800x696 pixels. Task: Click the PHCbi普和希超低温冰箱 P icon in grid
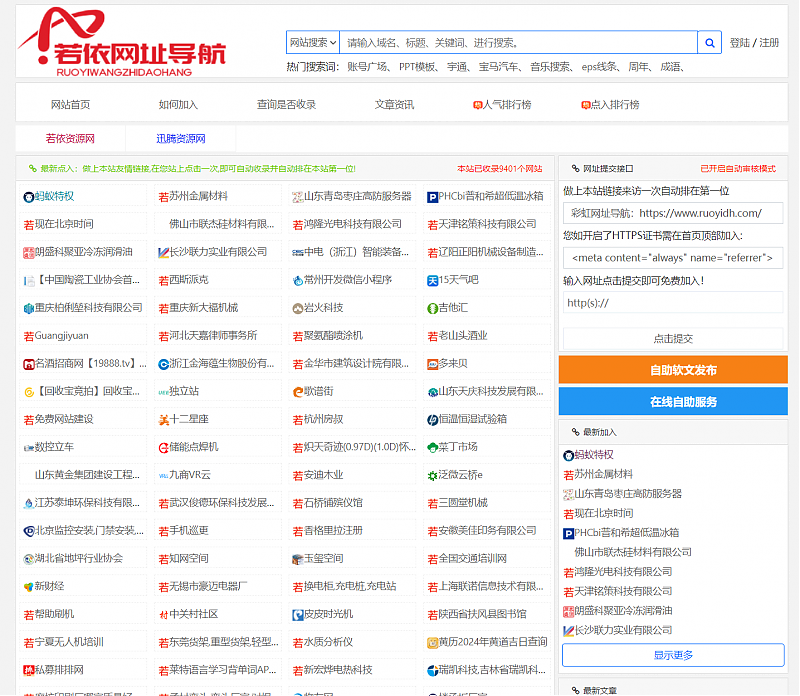point(432,197)
